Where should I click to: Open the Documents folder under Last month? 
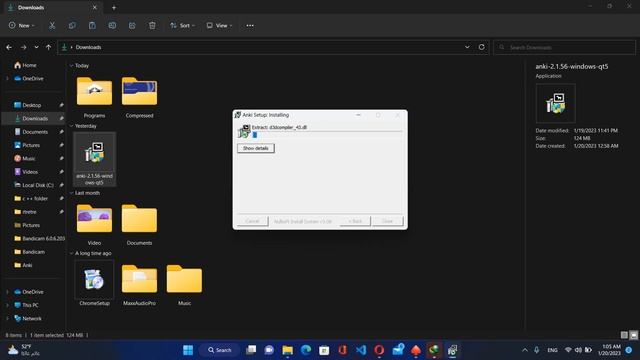click(x=139, y=225)
